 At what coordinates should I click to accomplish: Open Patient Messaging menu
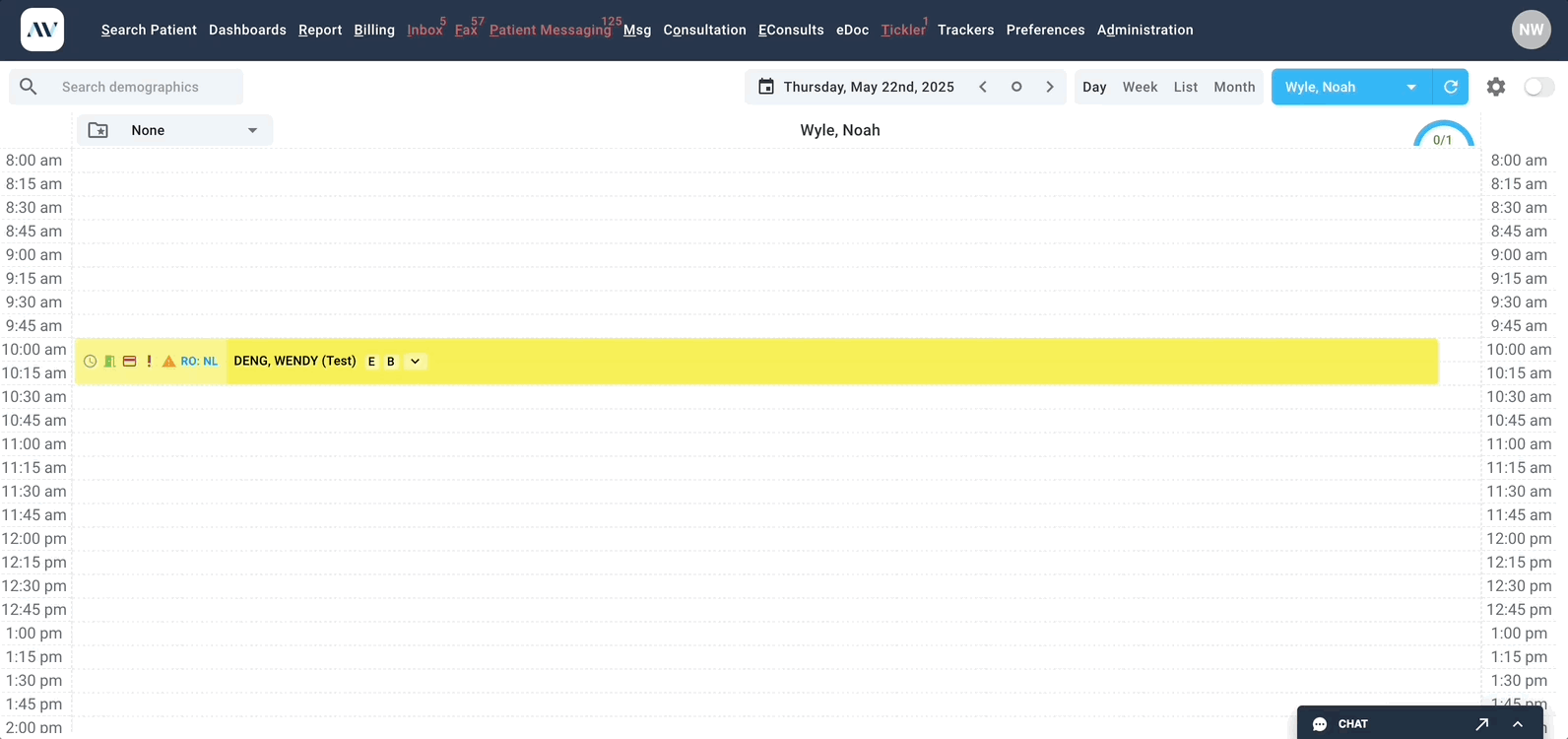point(551,30)
